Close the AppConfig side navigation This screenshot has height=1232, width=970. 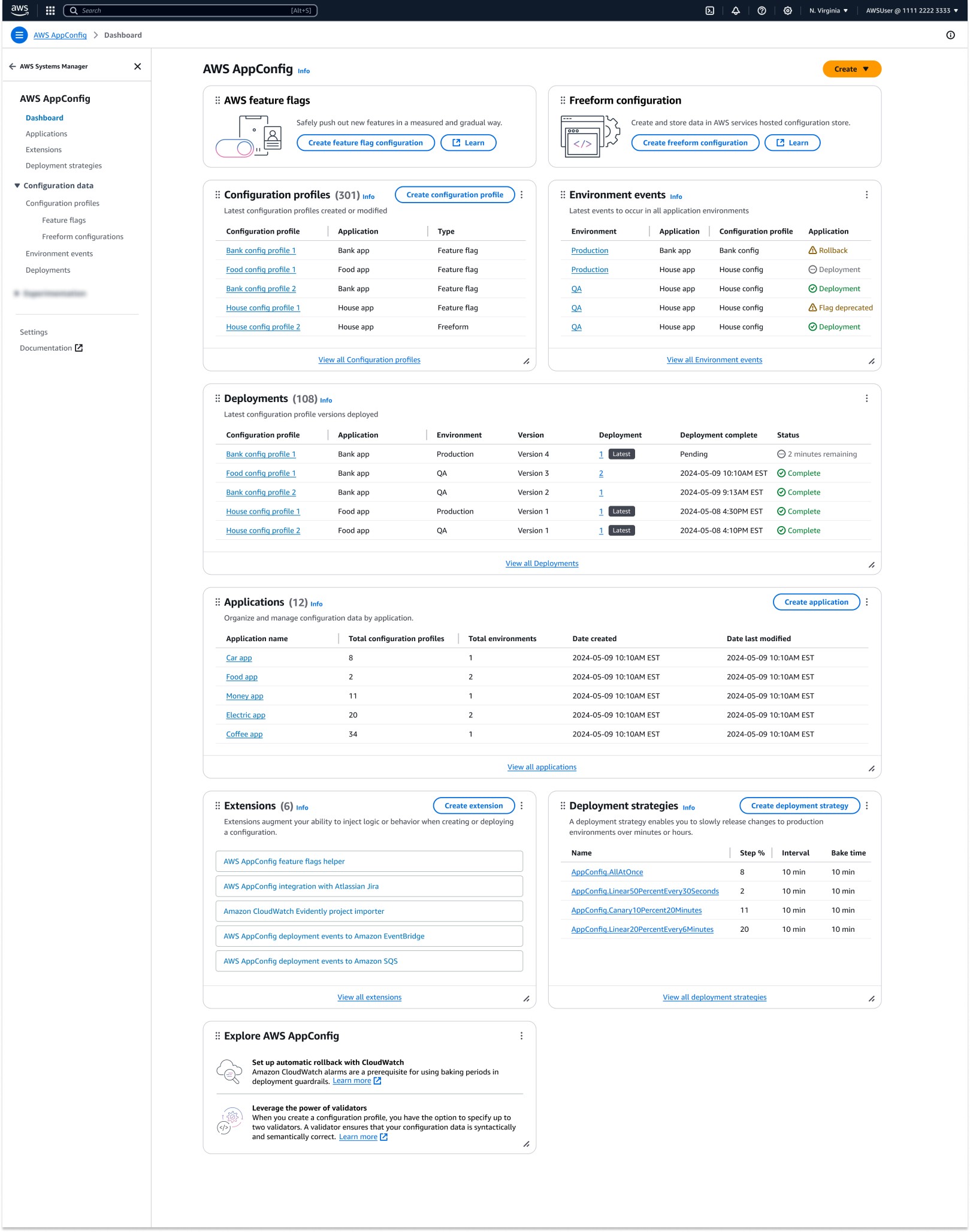137,67
